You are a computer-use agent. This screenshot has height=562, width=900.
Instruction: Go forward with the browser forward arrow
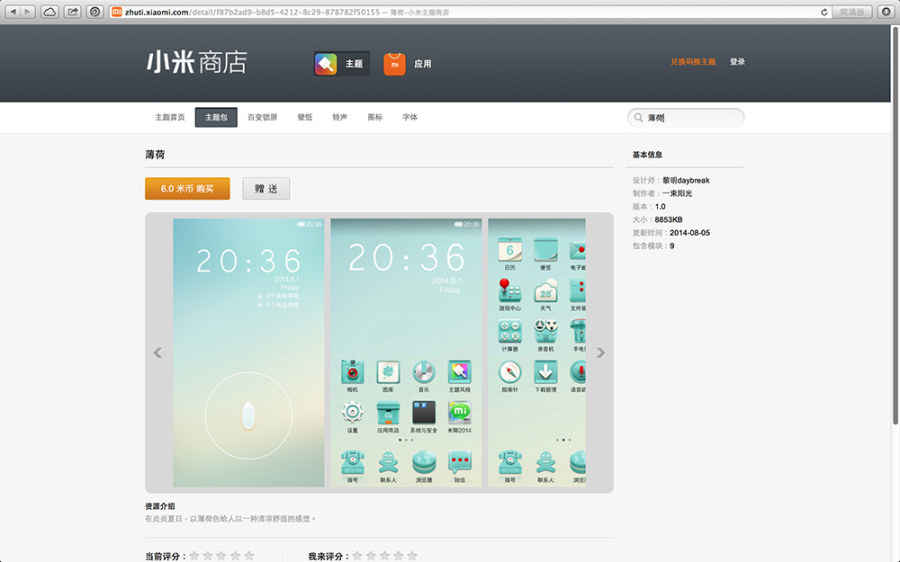[x=28, y=11]
